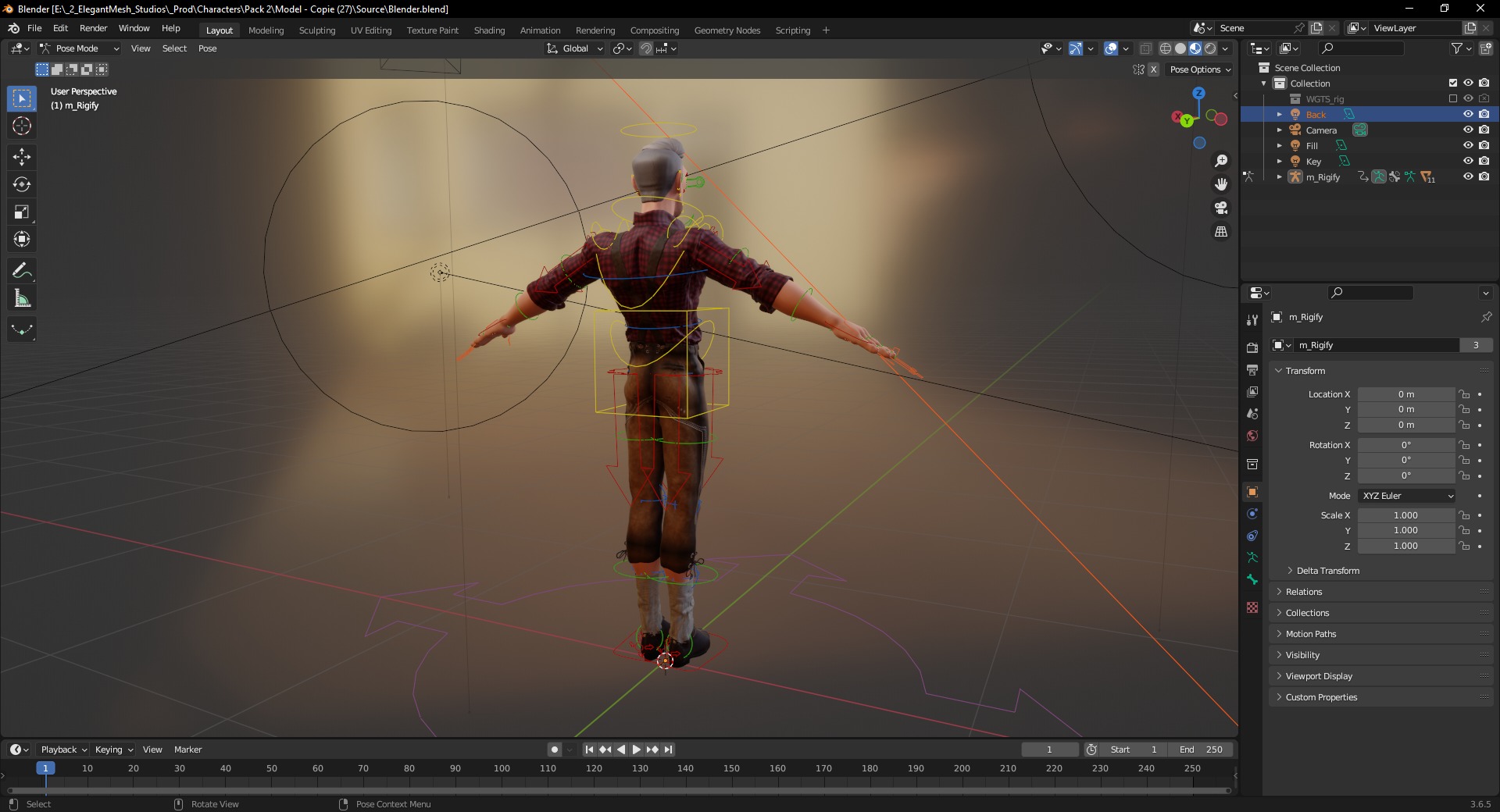This screenshot has height=812, width=1500.
Task: Open the File menu
Action: 34,28
